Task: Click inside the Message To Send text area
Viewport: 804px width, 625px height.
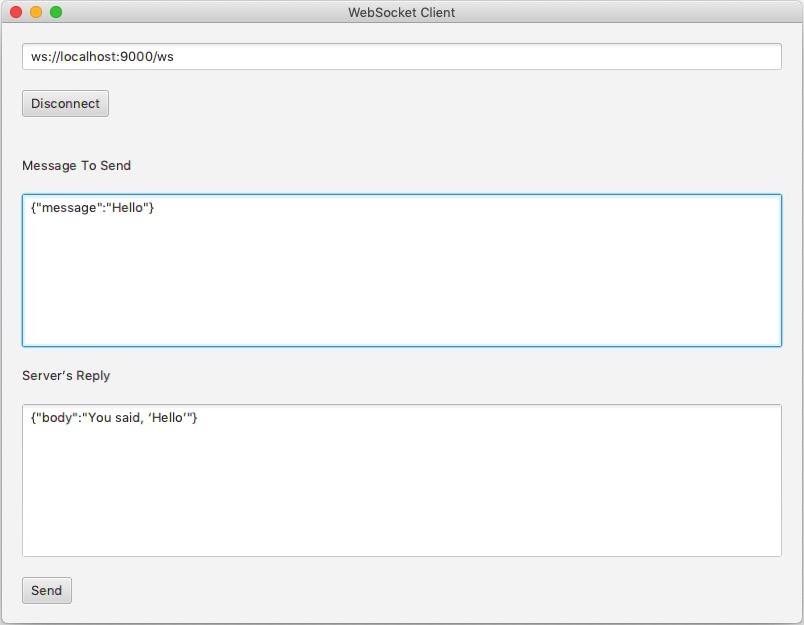Action: (401, 270)
